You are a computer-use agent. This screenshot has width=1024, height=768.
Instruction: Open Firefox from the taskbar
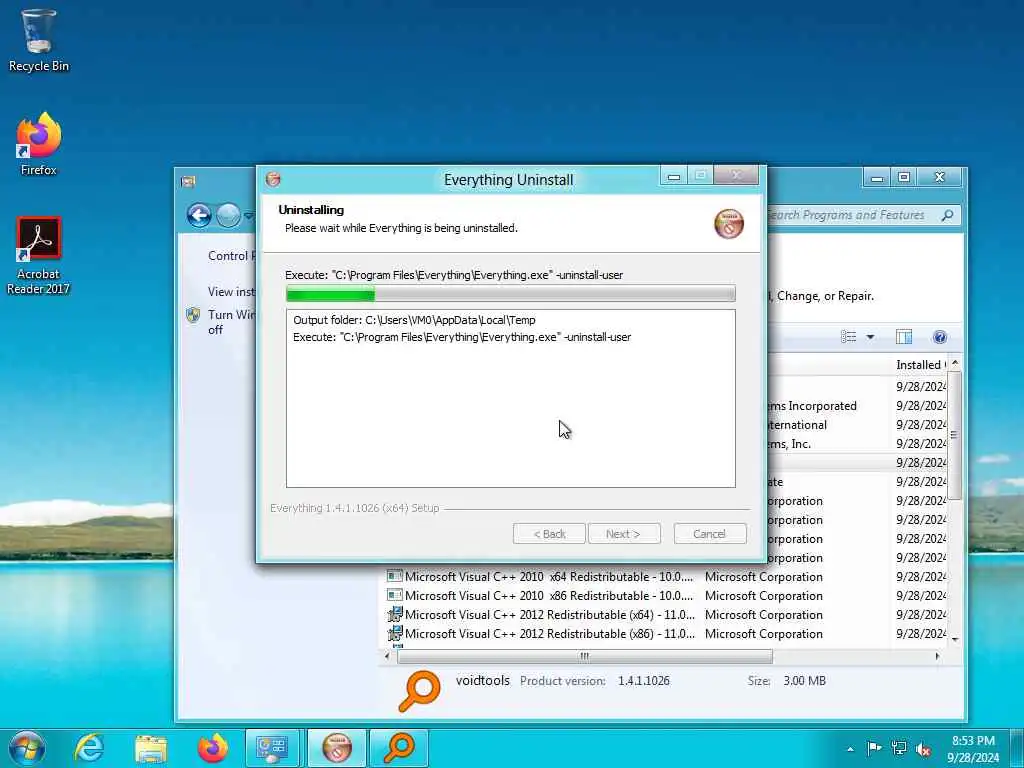pos(213,748)
